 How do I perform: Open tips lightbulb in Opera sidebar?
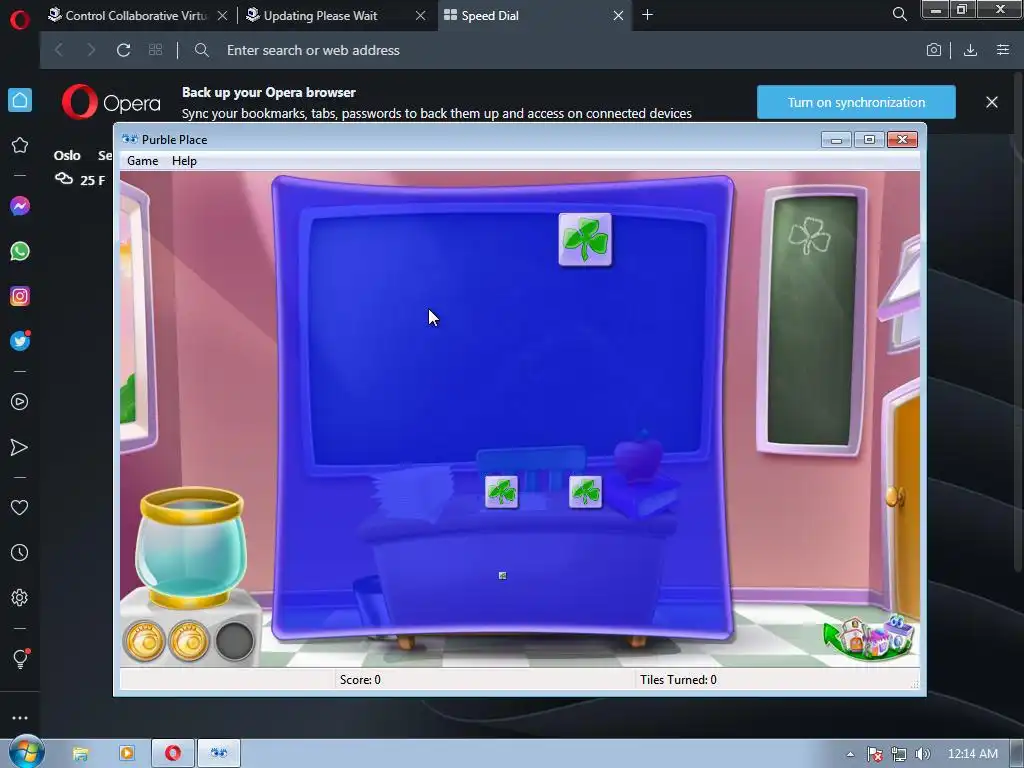20,658
